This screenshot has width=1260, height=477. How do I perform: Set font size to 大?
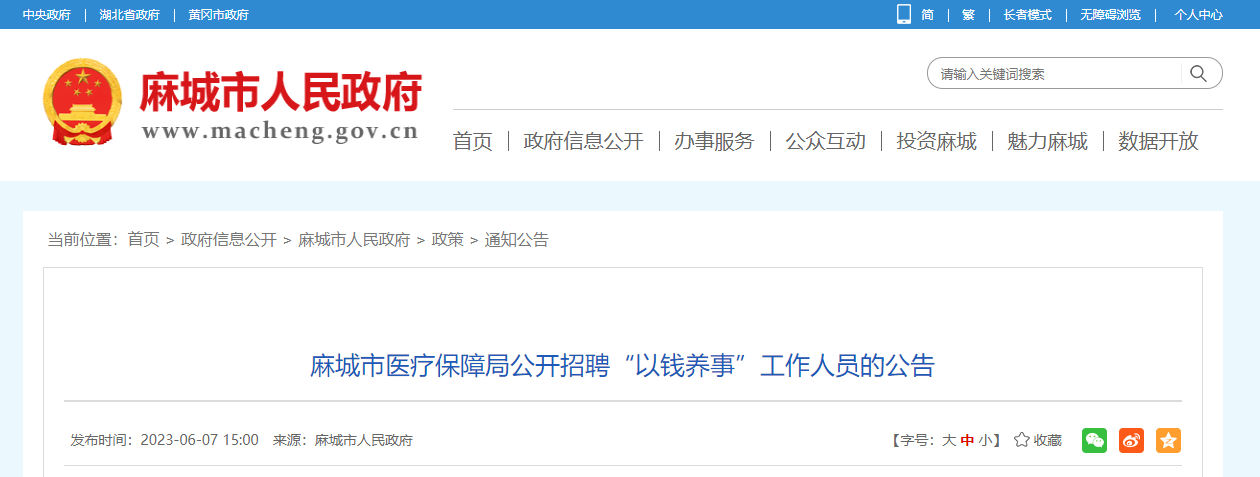948,440
